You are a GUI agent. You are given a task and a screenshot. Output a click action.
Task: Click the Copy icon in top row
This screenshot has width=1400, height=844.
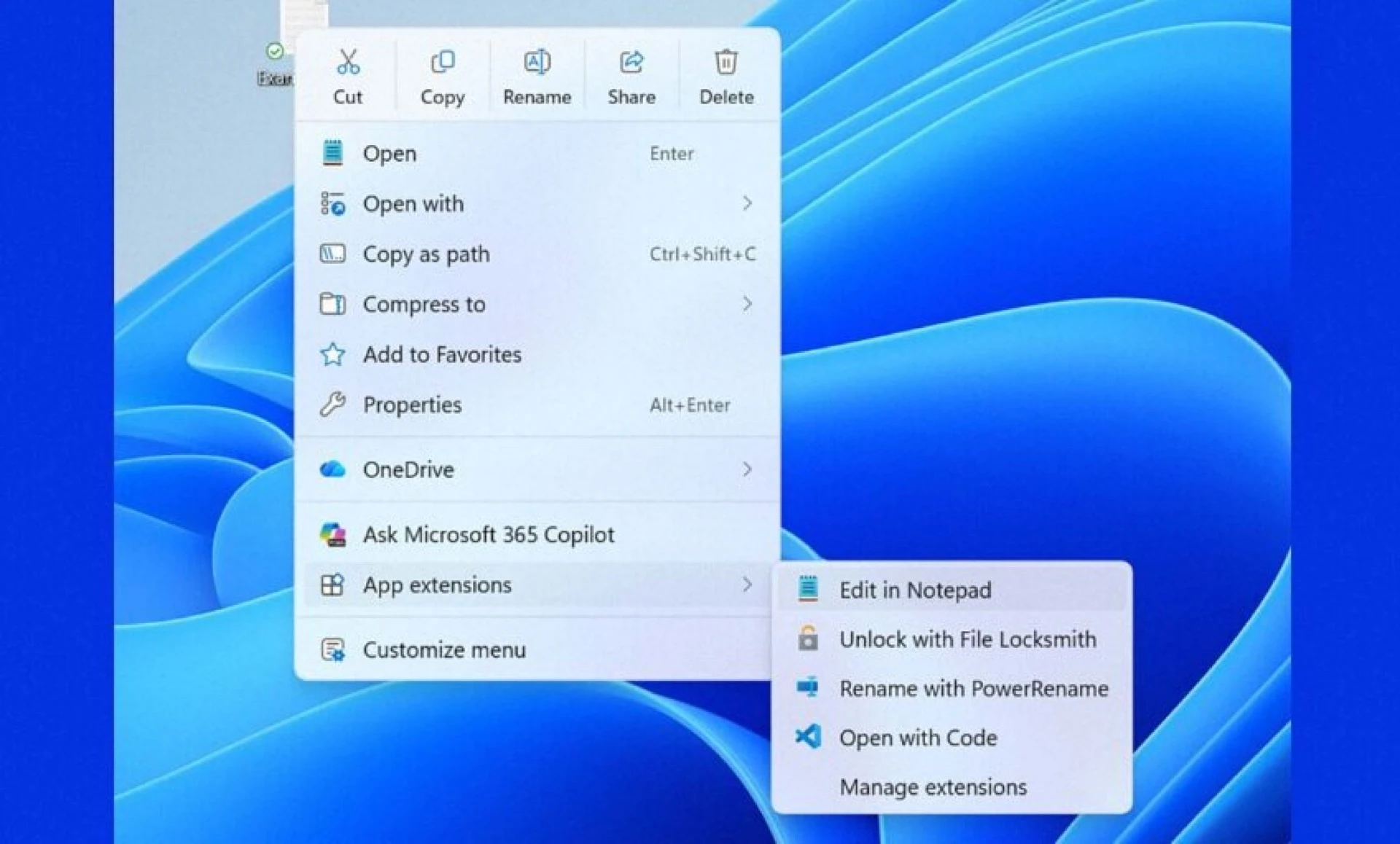tap(443, 62)
